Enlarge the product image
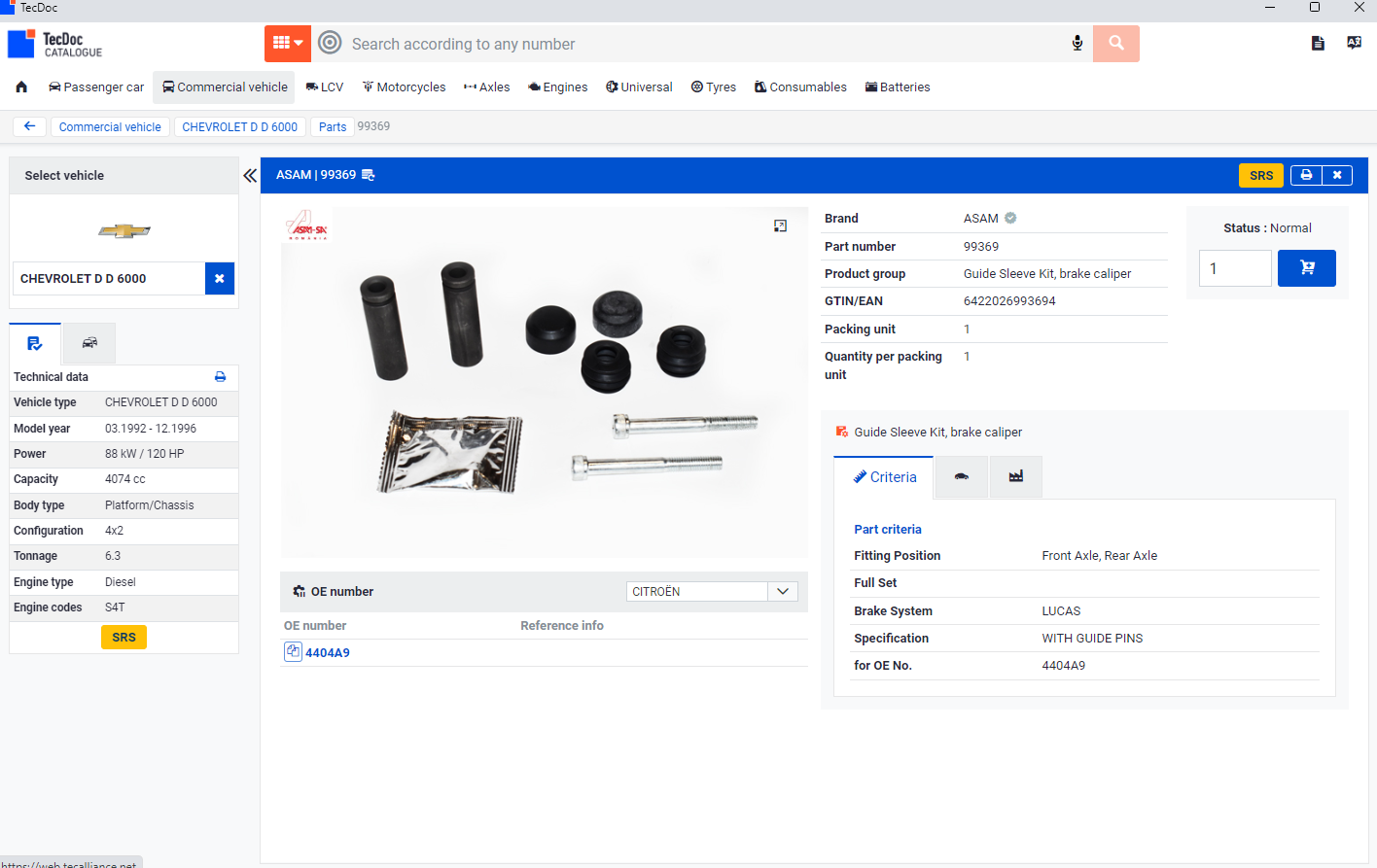Image resolution: width=1377 pixels, height=868 pixels. [x=780, y=226]
